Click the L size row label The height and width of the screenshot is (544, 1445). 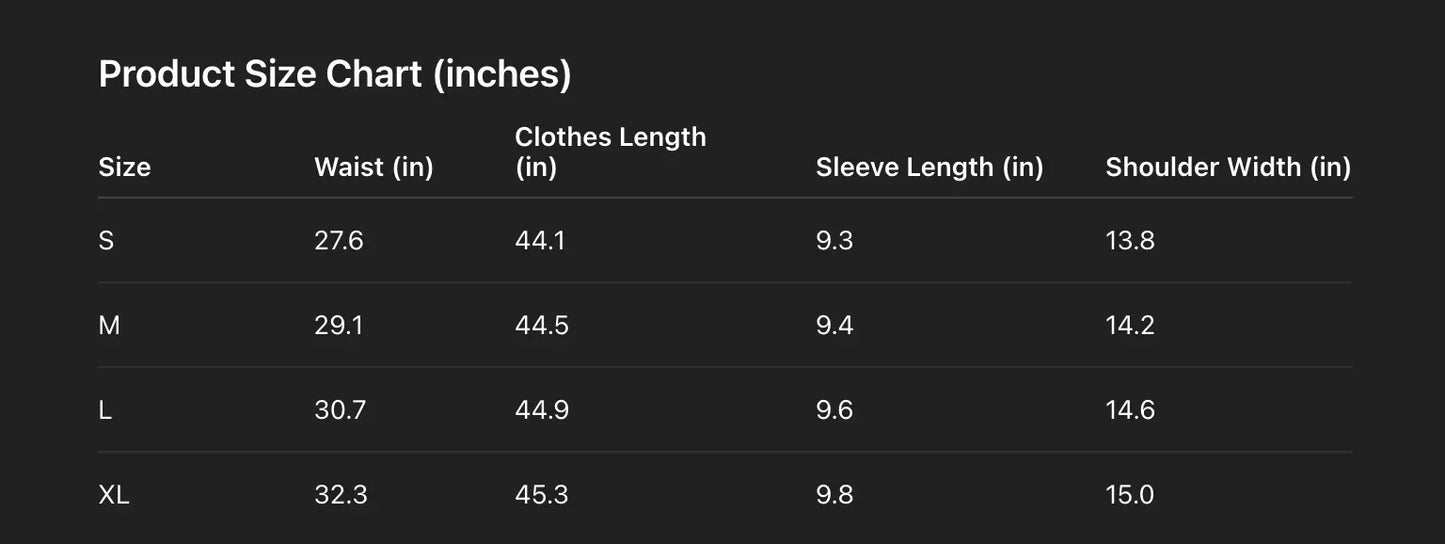click(x=105, y=410)
